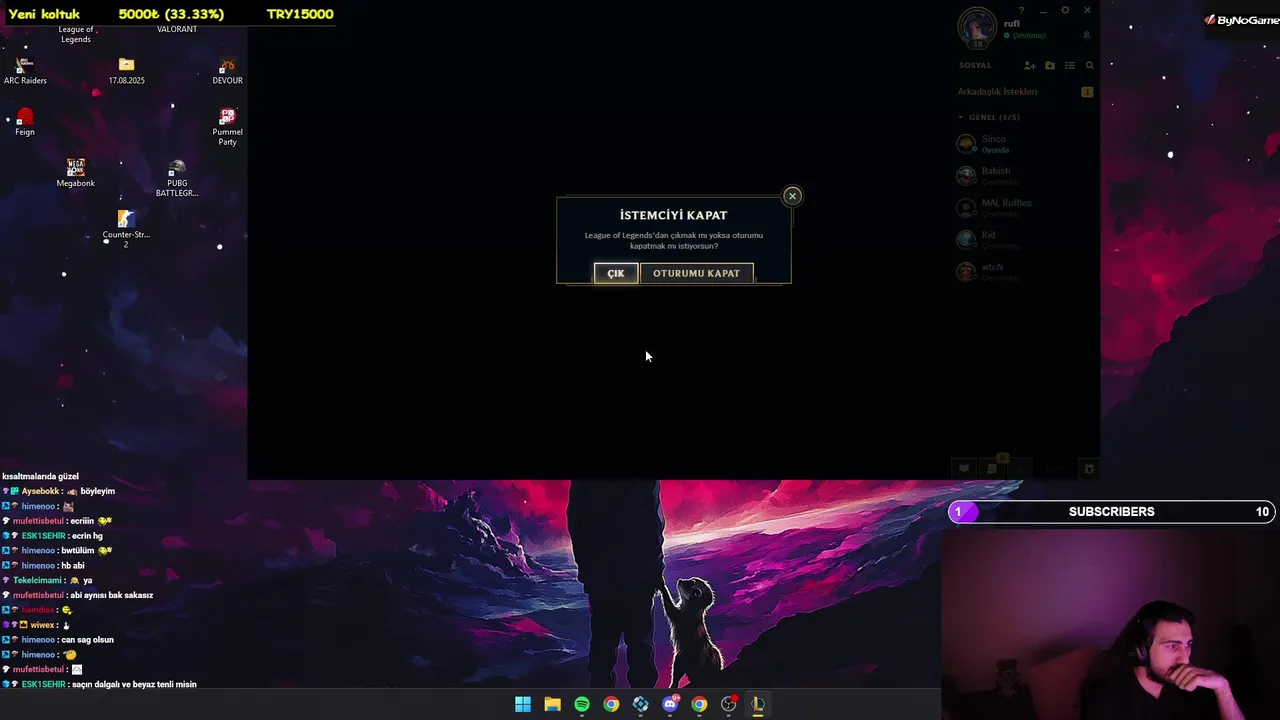Click the Windows Start button

[523, 704]
